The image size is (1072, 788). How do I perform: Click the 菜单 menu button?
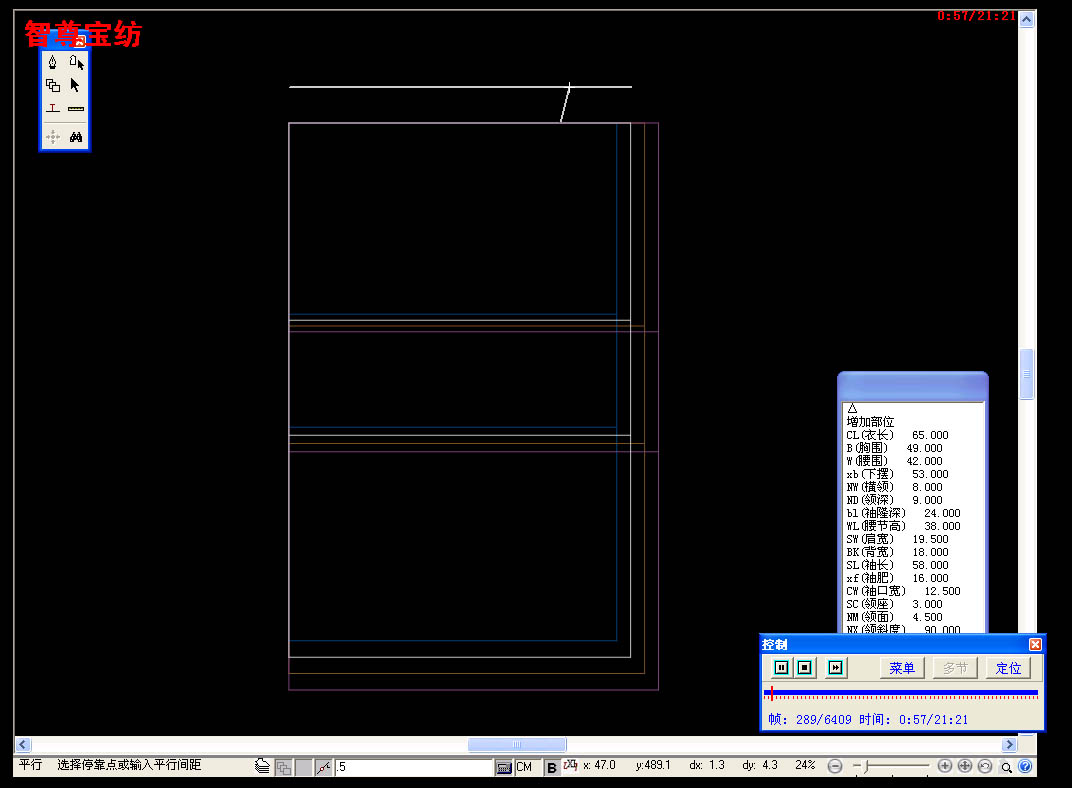[x=902, y=668]
